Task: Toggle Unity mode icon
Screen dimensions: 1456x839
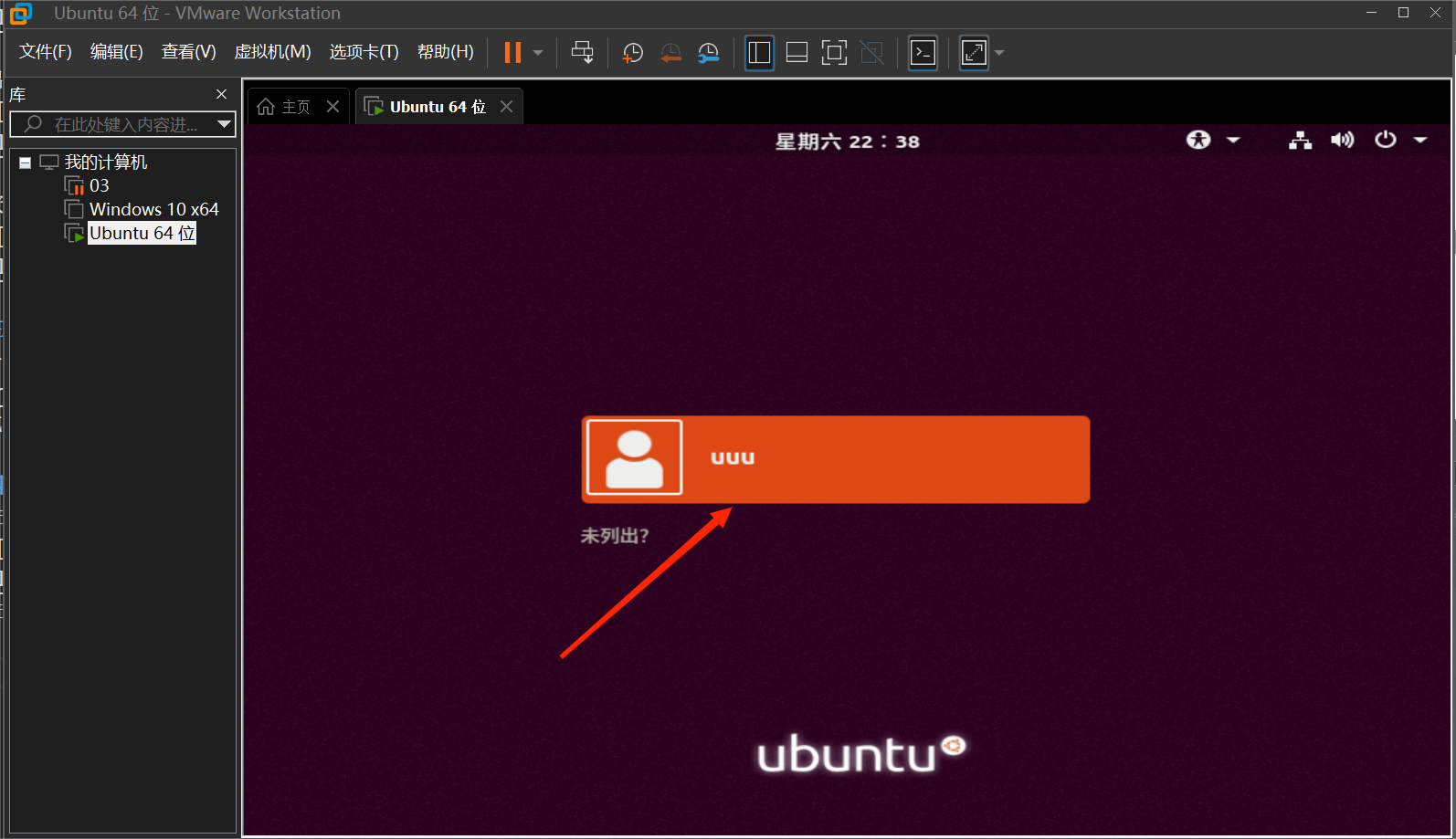Action: coord(872,53)
